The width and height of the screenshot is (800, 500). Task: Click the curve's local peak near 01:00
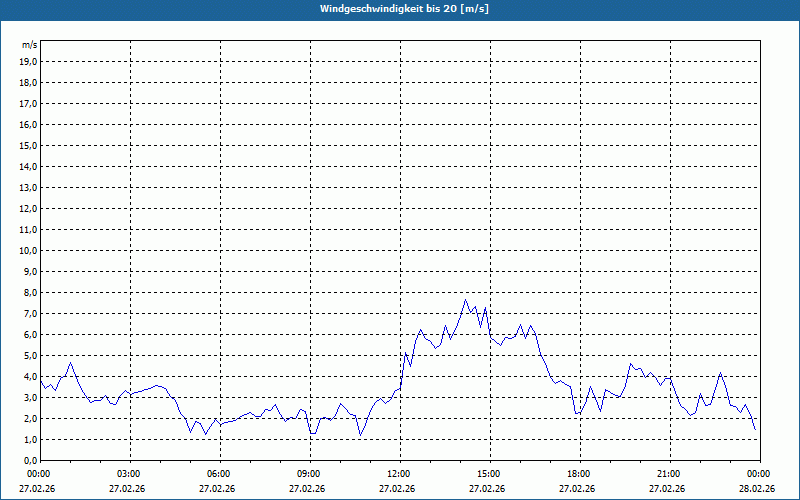70,362
